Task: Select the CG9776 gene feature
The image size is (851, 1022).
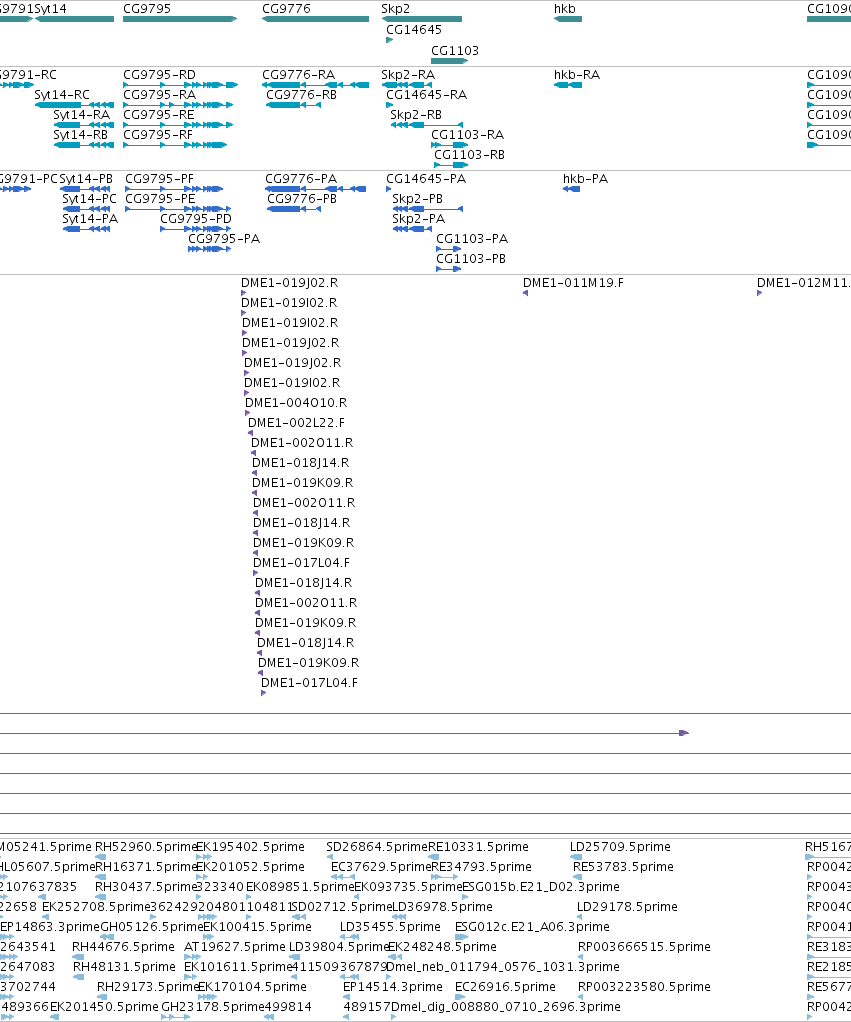Action: point(315,19)
